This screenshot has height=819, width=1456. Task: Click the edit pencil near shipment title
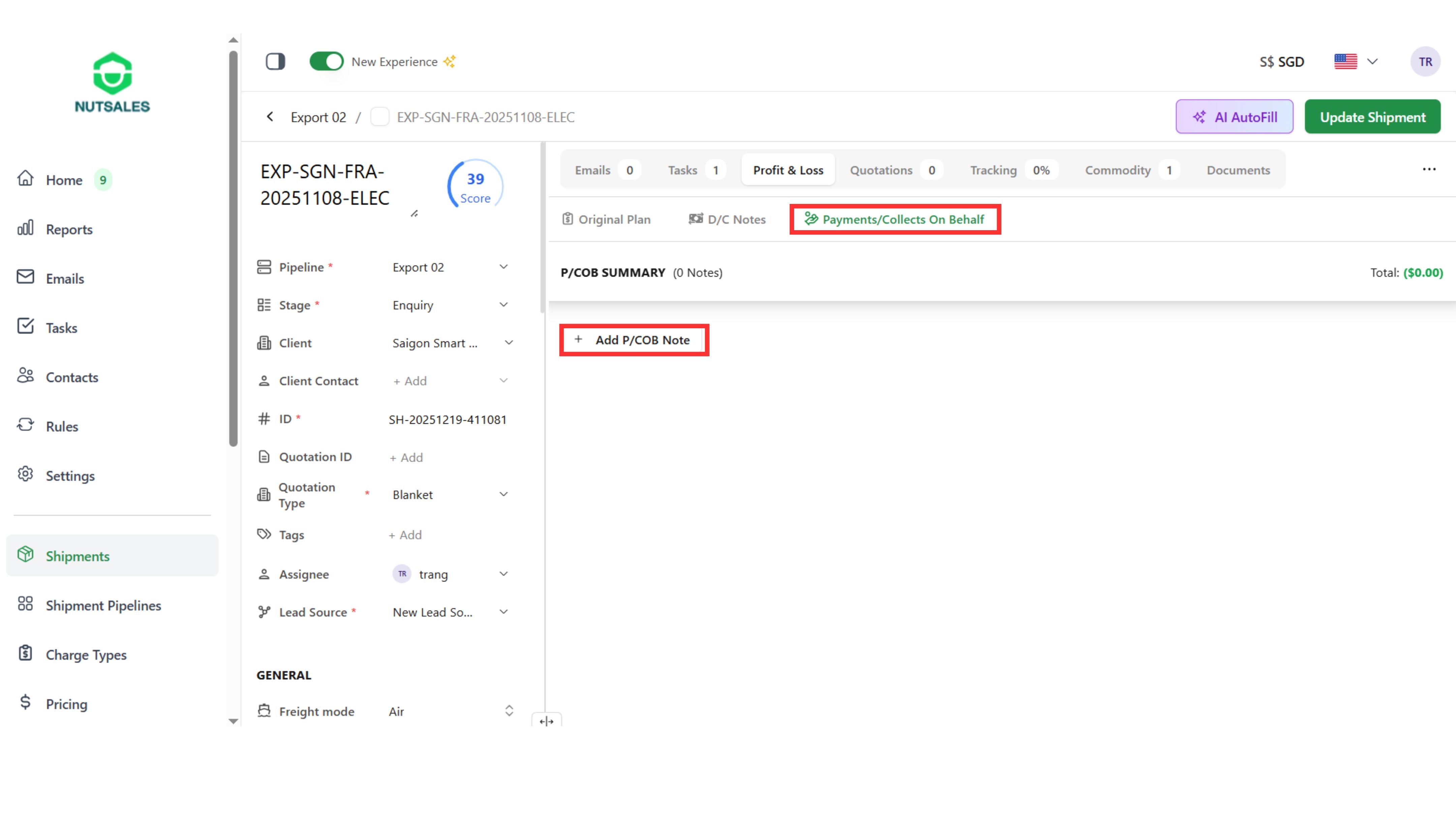click(x=414, y=213)
